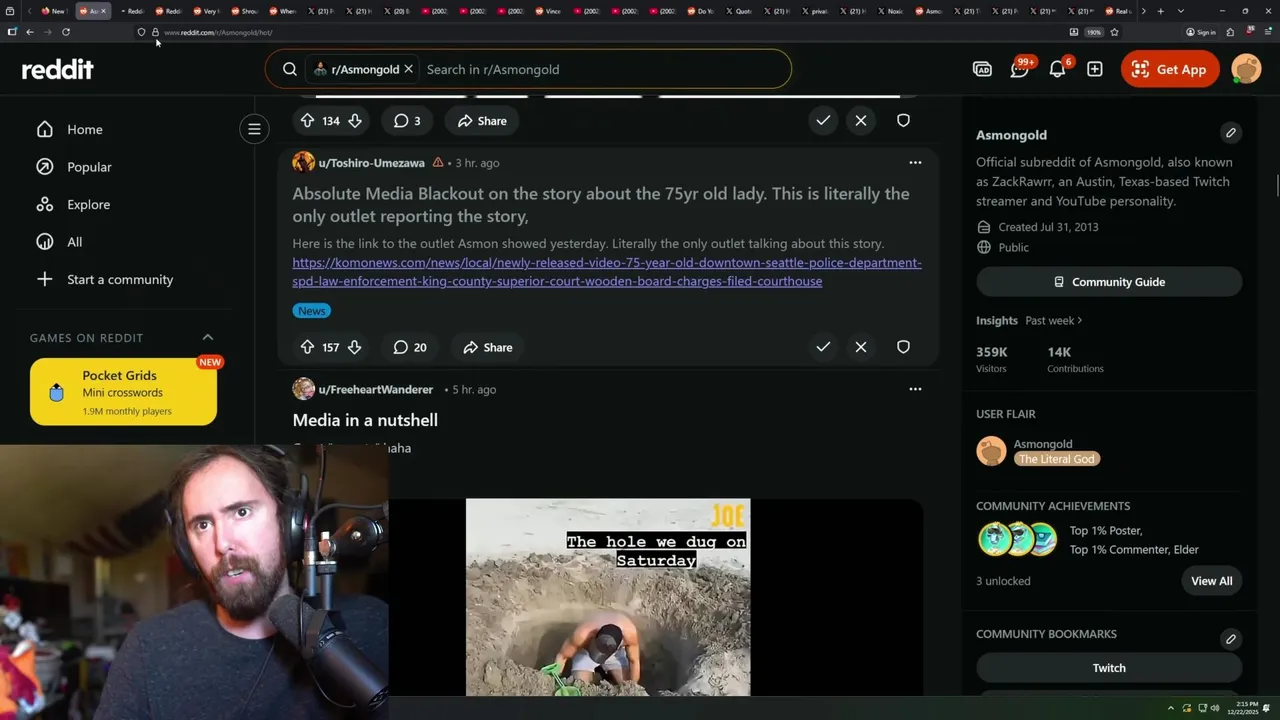Open u/Toshiro-Umezawa profile
The height and width of the screenshot is (720, 1280).
[371, 162]
